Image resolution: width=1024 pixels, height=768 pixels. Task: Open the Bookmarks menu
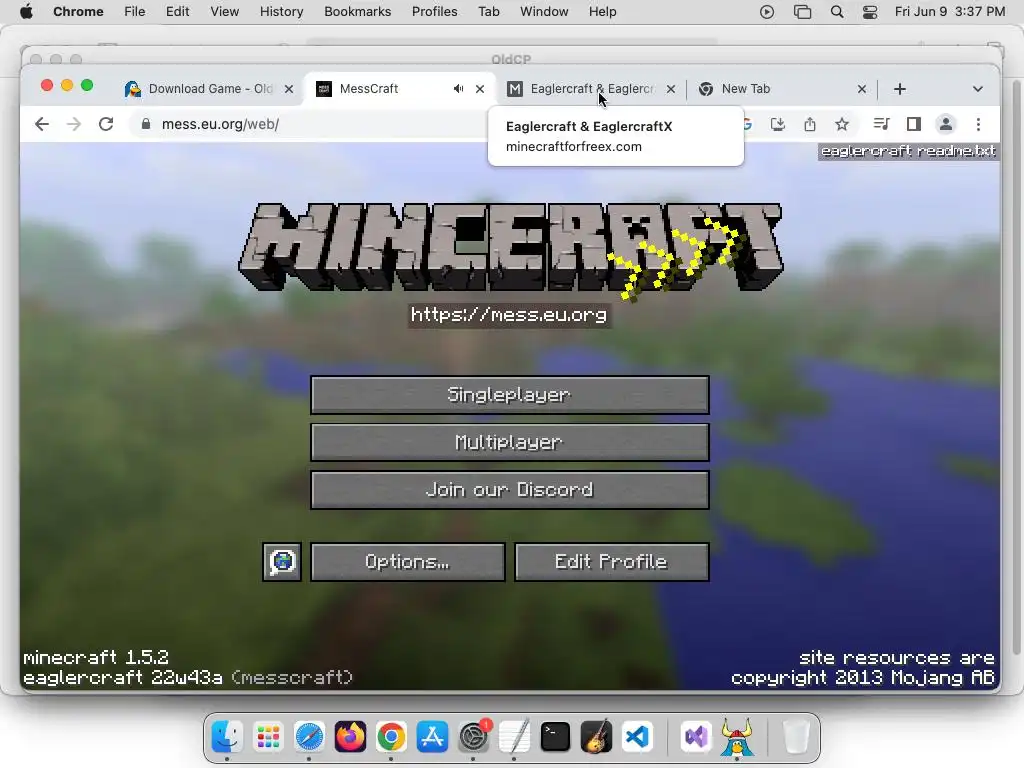[357, 12]
